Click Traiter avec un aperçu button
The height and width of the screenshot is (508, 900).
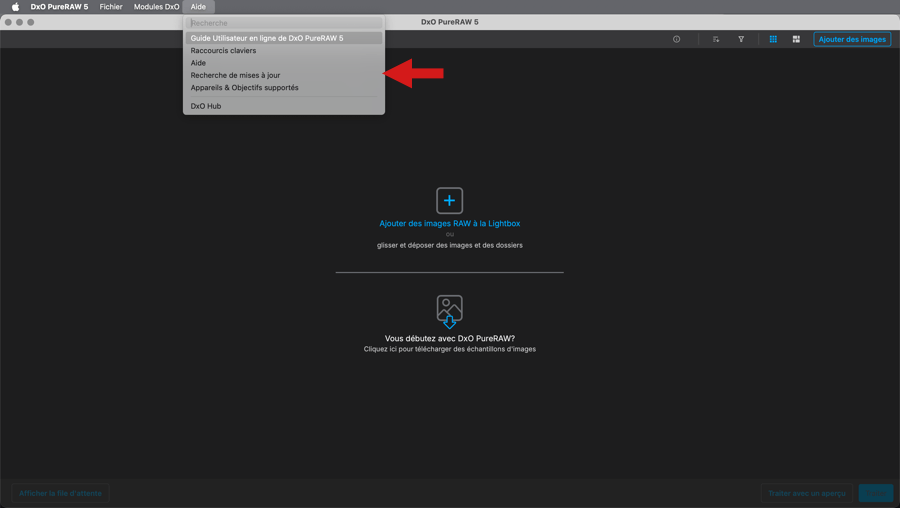tap(806, 493)
